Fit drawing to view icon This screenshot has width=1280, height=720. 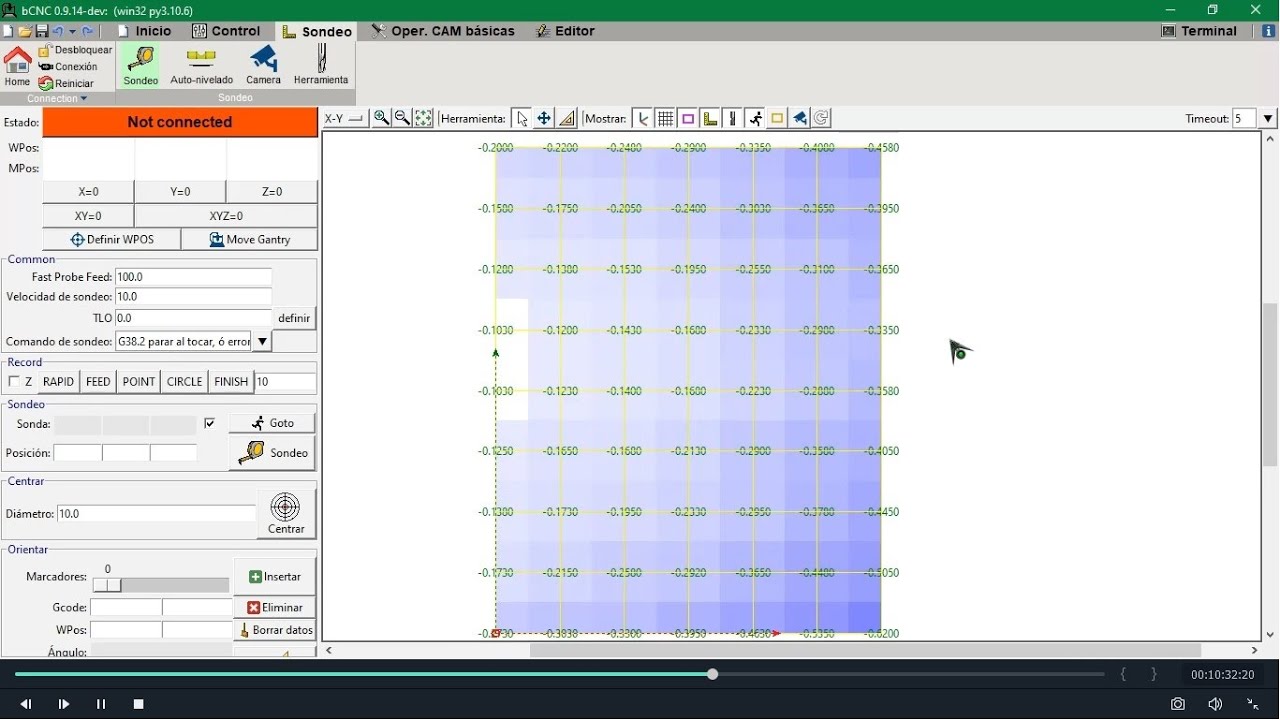(423, 118)
